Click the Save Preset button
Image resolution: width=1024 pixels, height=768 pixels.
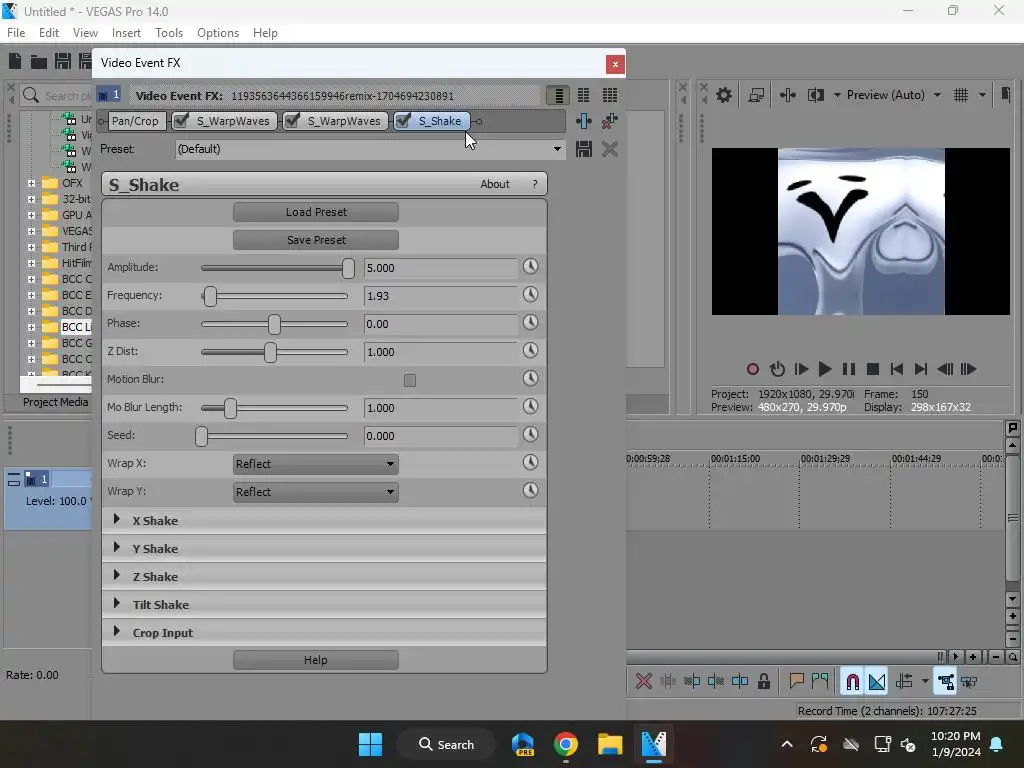(315, 240)
